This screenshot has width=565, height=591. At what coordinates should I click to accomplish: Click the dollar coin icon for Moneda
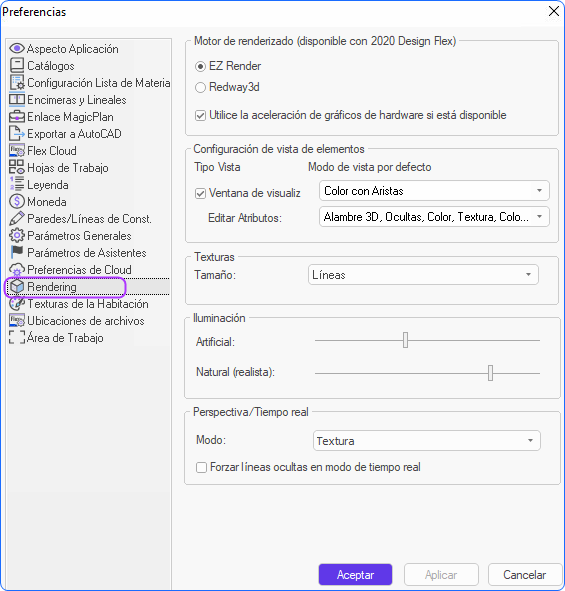coord(17,201)
